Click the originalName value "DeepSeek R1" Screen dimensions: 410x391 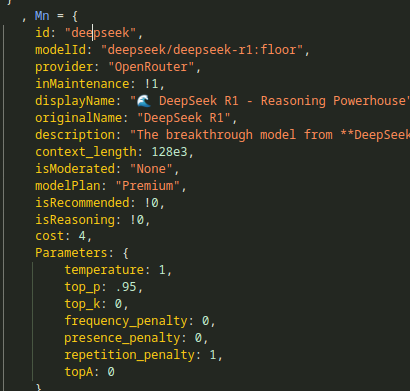point(184,118)
